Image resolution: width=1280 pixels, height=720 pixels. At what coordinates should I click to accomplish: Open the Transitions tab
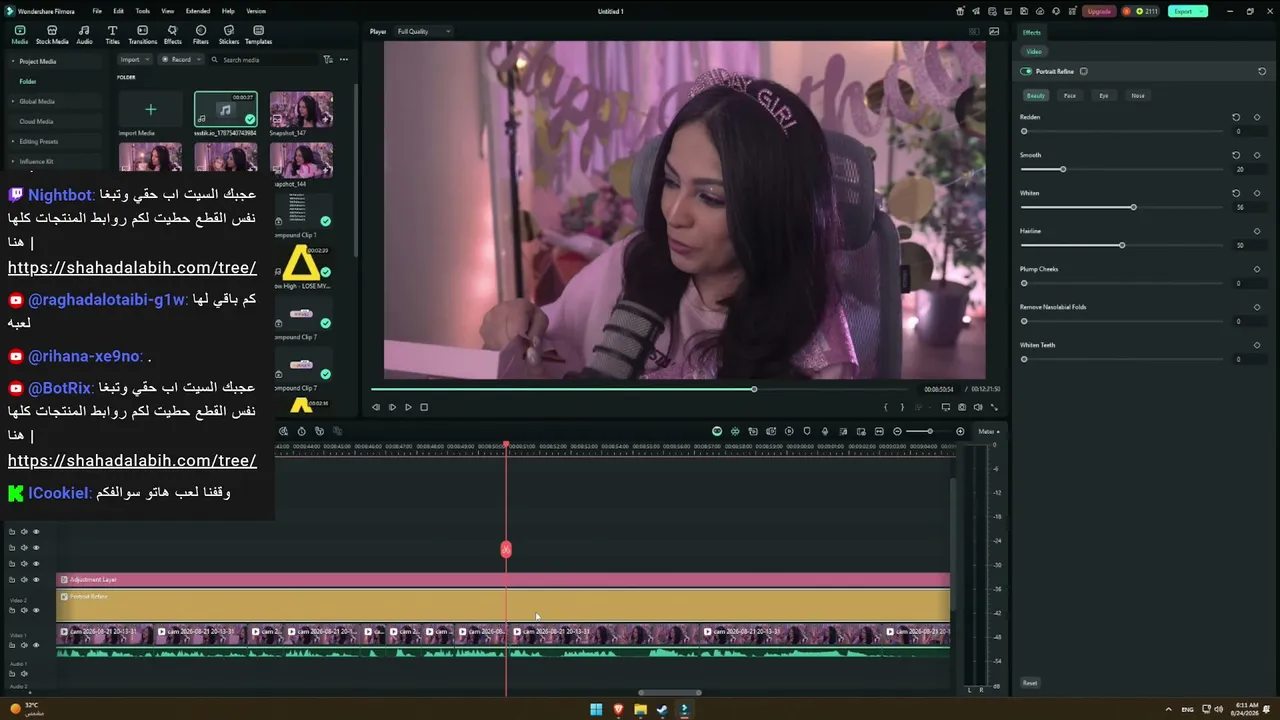(x=142, y=35)
